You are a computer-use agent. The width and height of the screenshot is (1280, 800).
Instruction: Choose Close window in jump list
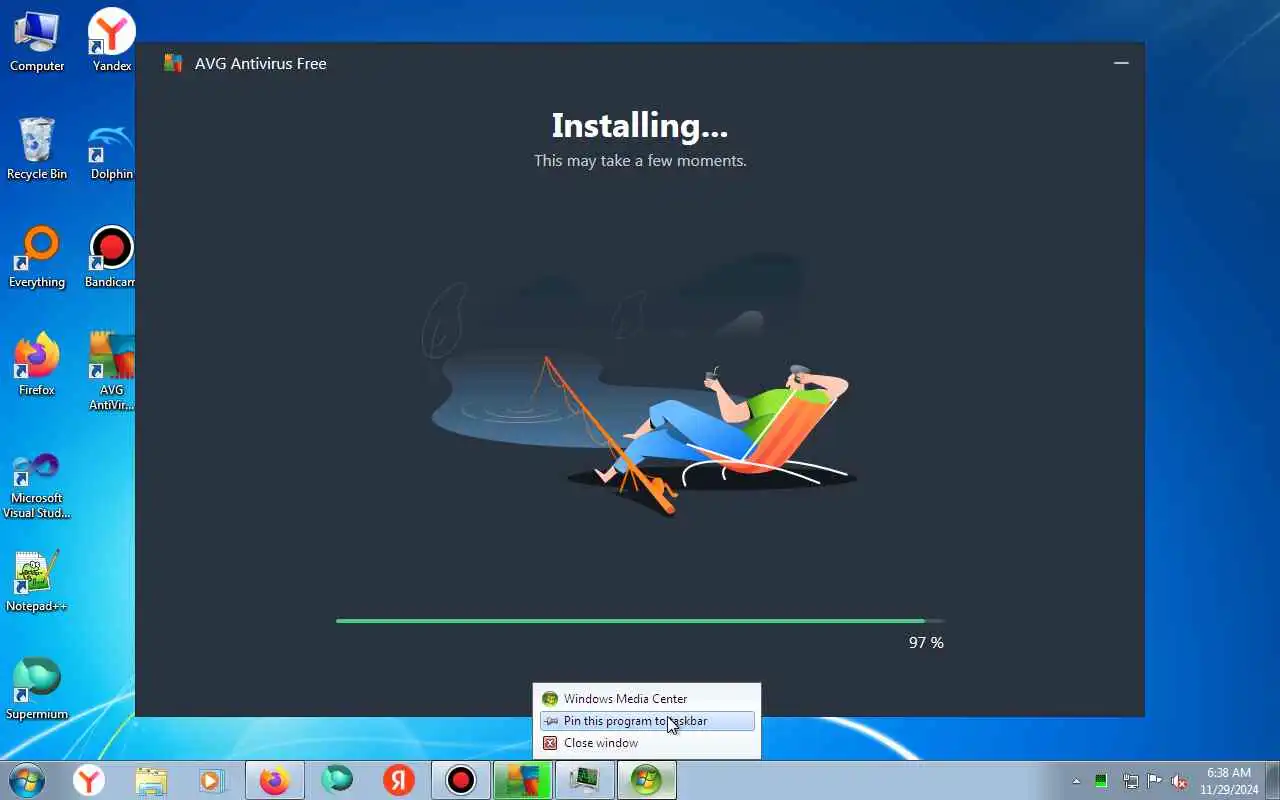click(647, 743)
